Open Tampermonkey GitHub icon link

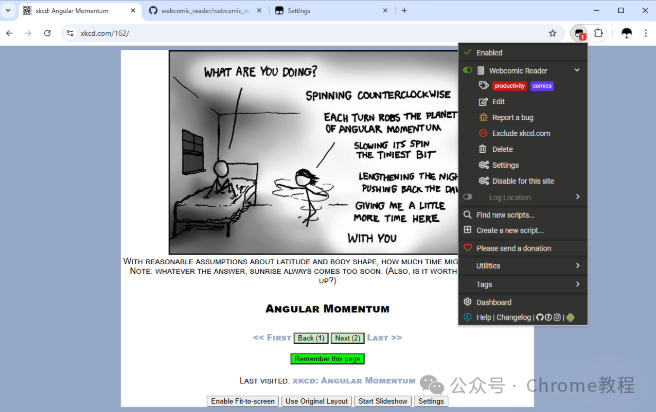coord(540,317)
